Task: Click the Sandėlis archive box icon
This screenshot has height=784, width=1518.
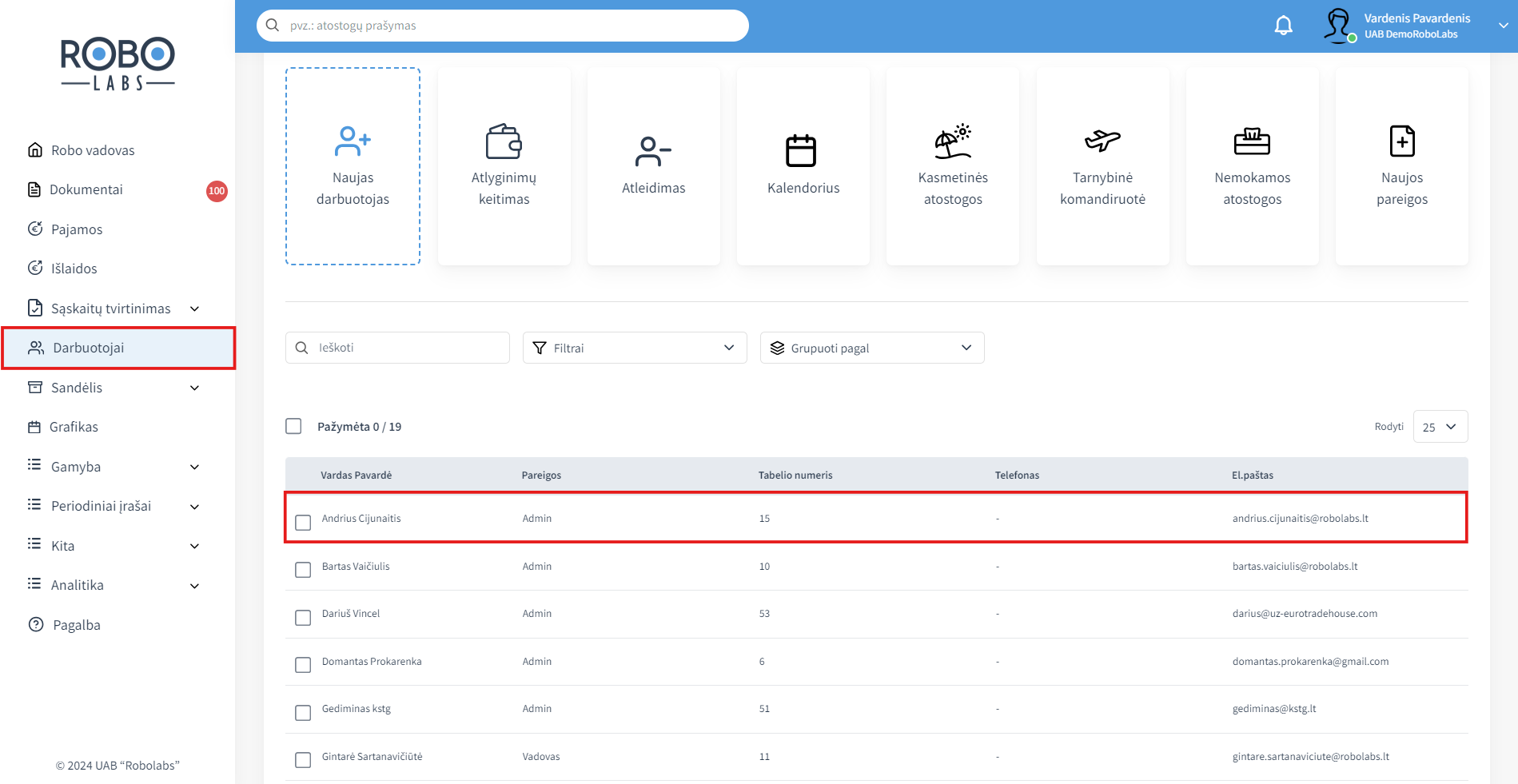Action: (35, 387)
